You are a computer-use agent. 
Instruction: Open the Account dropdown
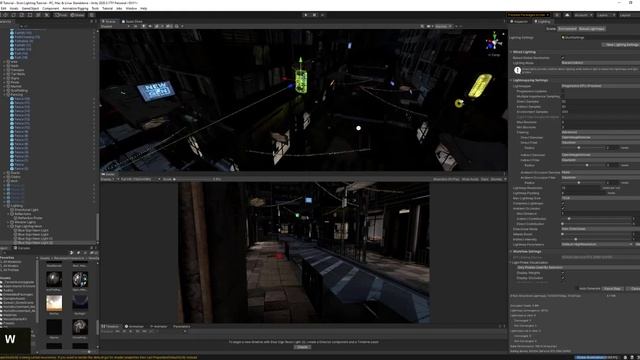pos(584,15)
